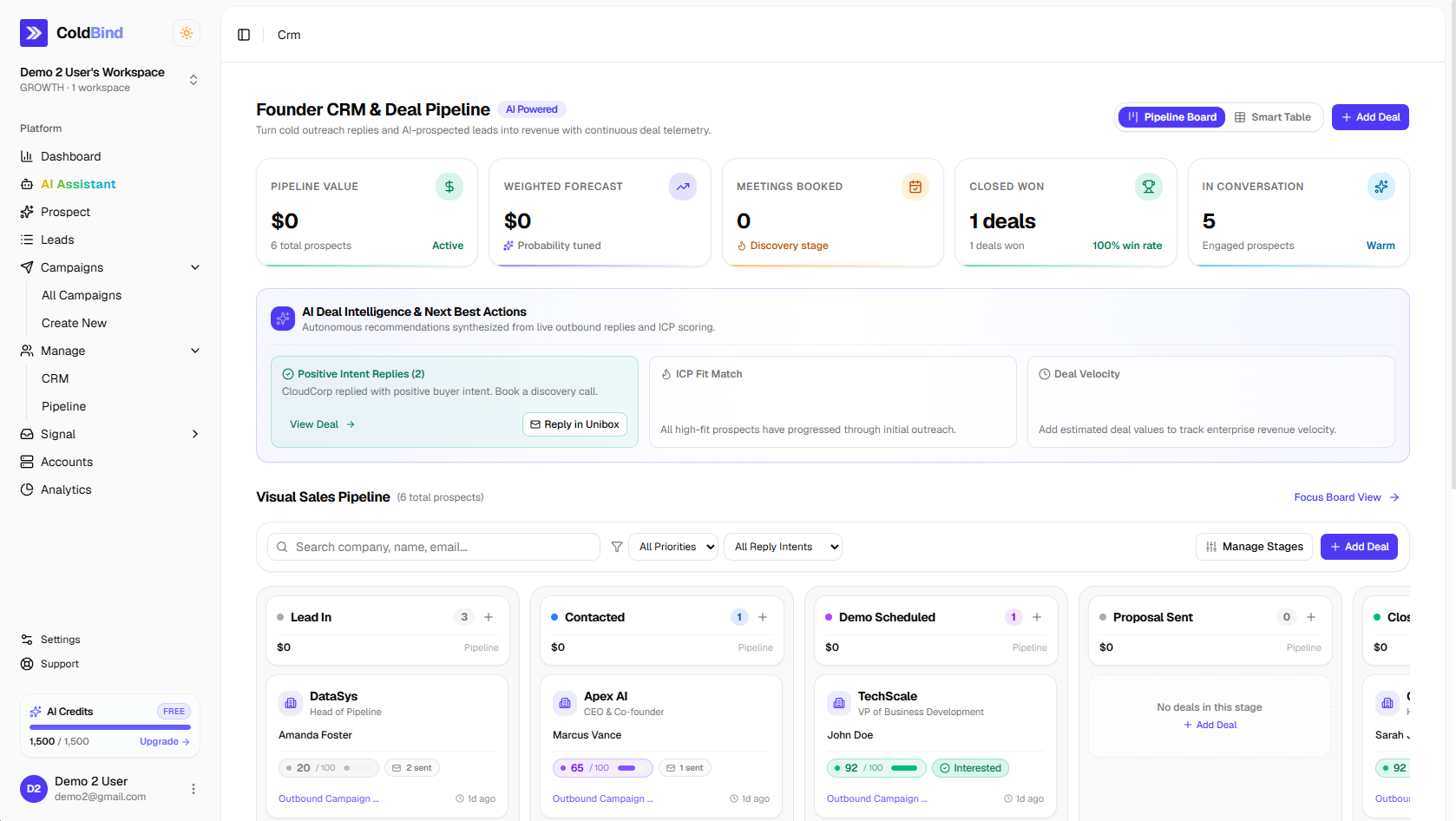Click the TechScale 92/100 score bar

tap(877, 768)
